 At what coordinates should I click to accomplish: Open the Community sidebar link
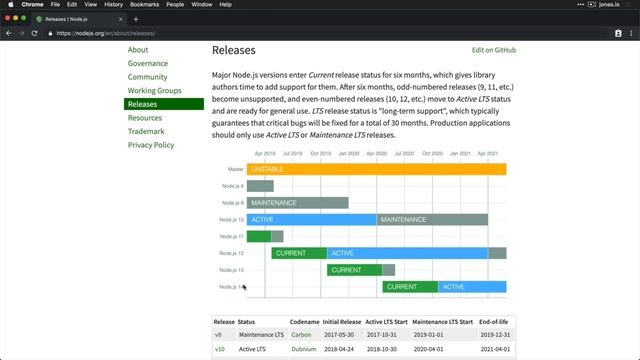147,77
